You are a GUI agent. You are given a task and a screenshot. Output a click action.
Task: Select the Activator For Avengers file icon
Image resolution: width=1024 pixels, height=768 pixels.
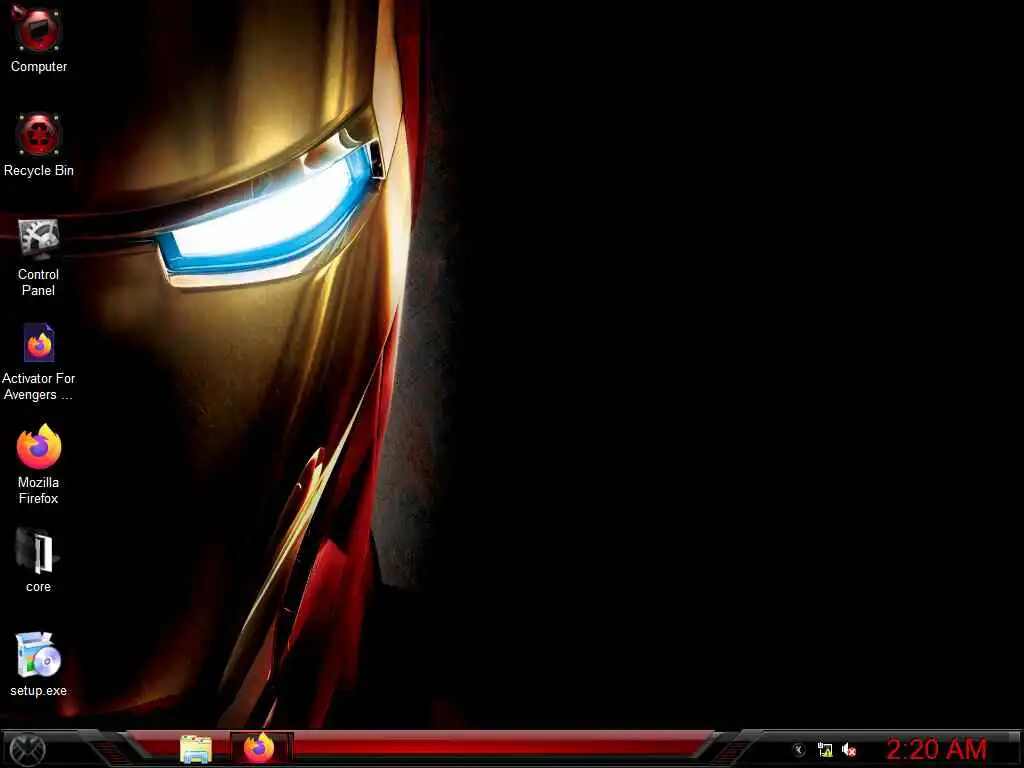pos(39,342)
